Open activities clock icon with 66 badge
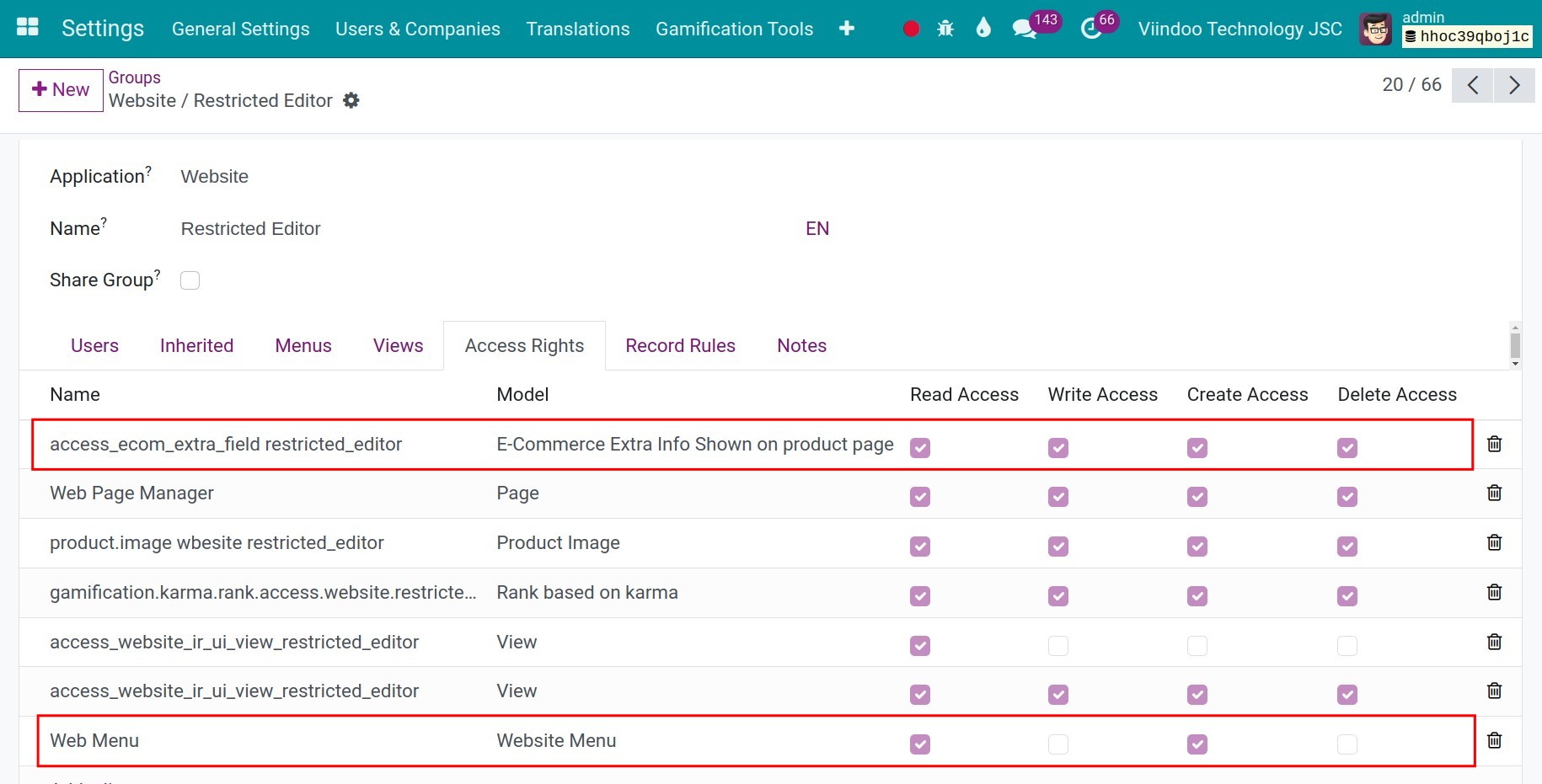The image size is (1542, 784). 1091,29
